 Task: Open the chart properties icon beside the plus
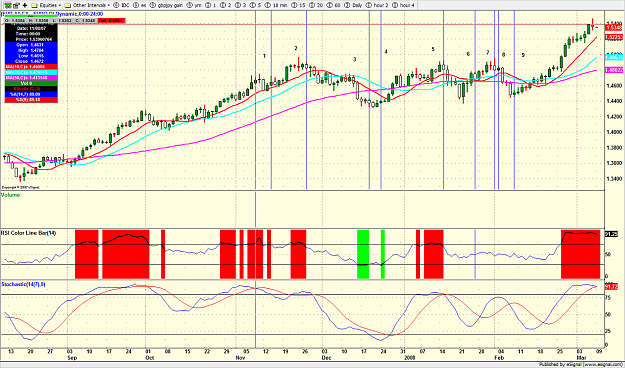pos(16,6)
